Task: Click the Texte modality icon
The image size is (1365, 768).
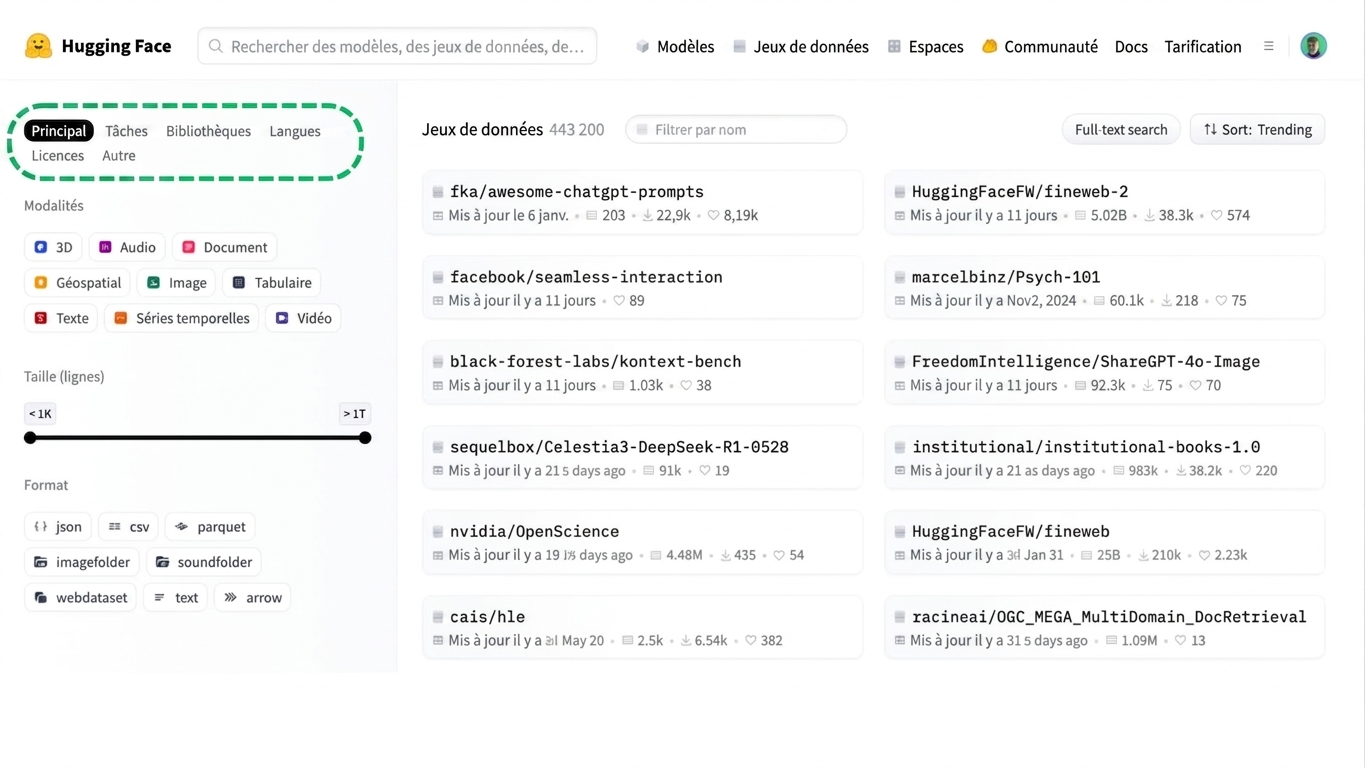Action: point(41,318)
